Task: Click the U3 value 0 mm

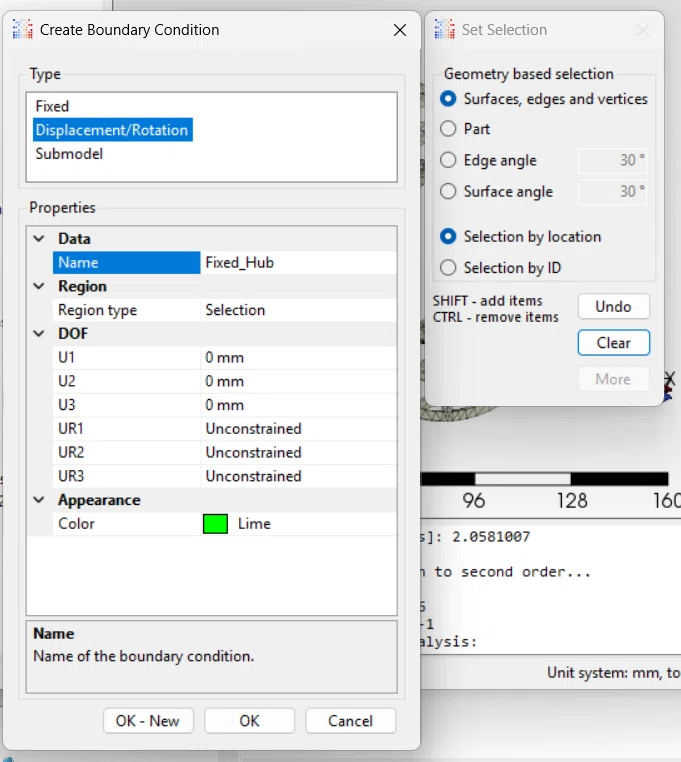Action: 298,405
